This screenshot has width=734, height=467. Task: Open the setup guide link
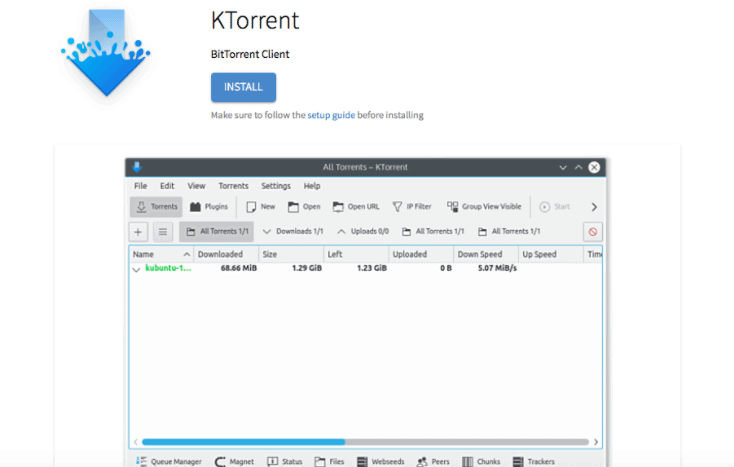(331, 115)
